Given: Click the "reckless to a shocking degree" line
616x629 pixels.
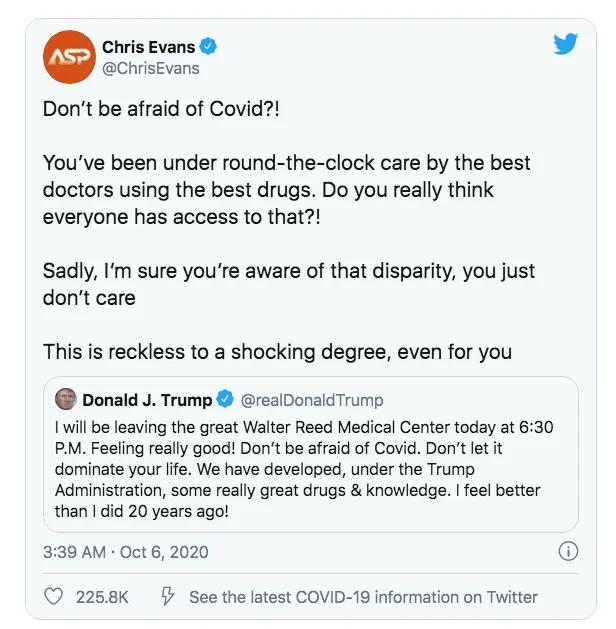Looking at the screenshot, I should [277, 351].
